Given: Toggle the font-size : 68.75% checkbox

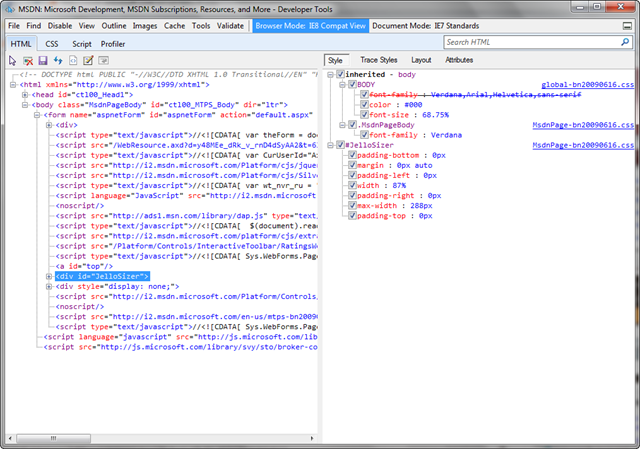Looking at the screenshot, I should (364, 115).
